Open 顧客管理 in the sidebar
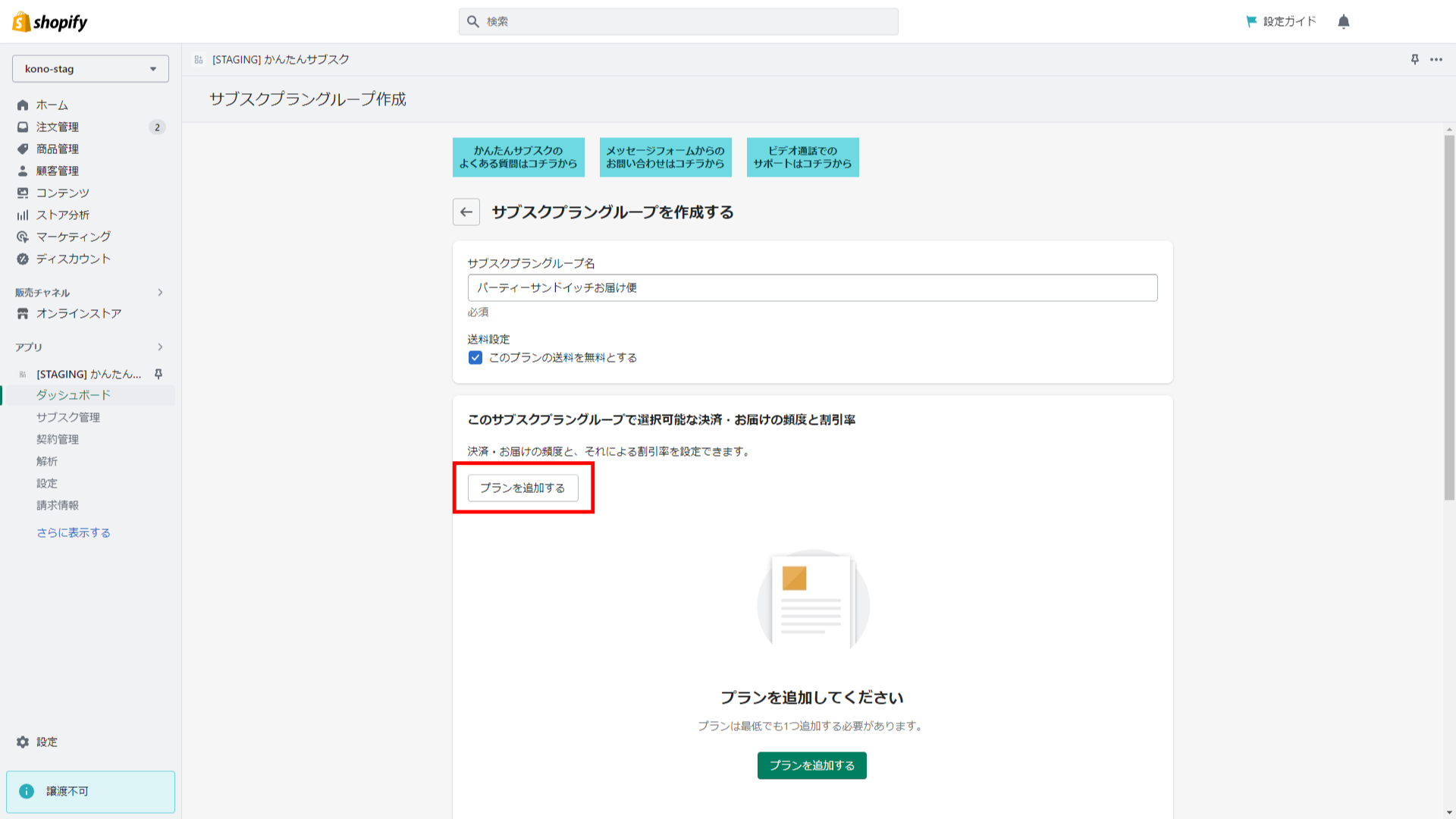This screenshot has width=1456, height=819. pos(56,171)
